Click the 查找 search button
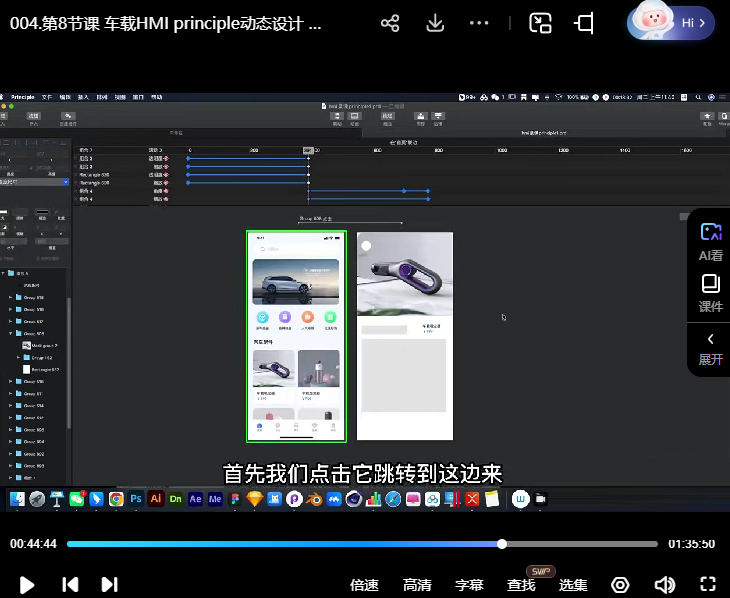The image size is (730, 598). coord(521,585)
